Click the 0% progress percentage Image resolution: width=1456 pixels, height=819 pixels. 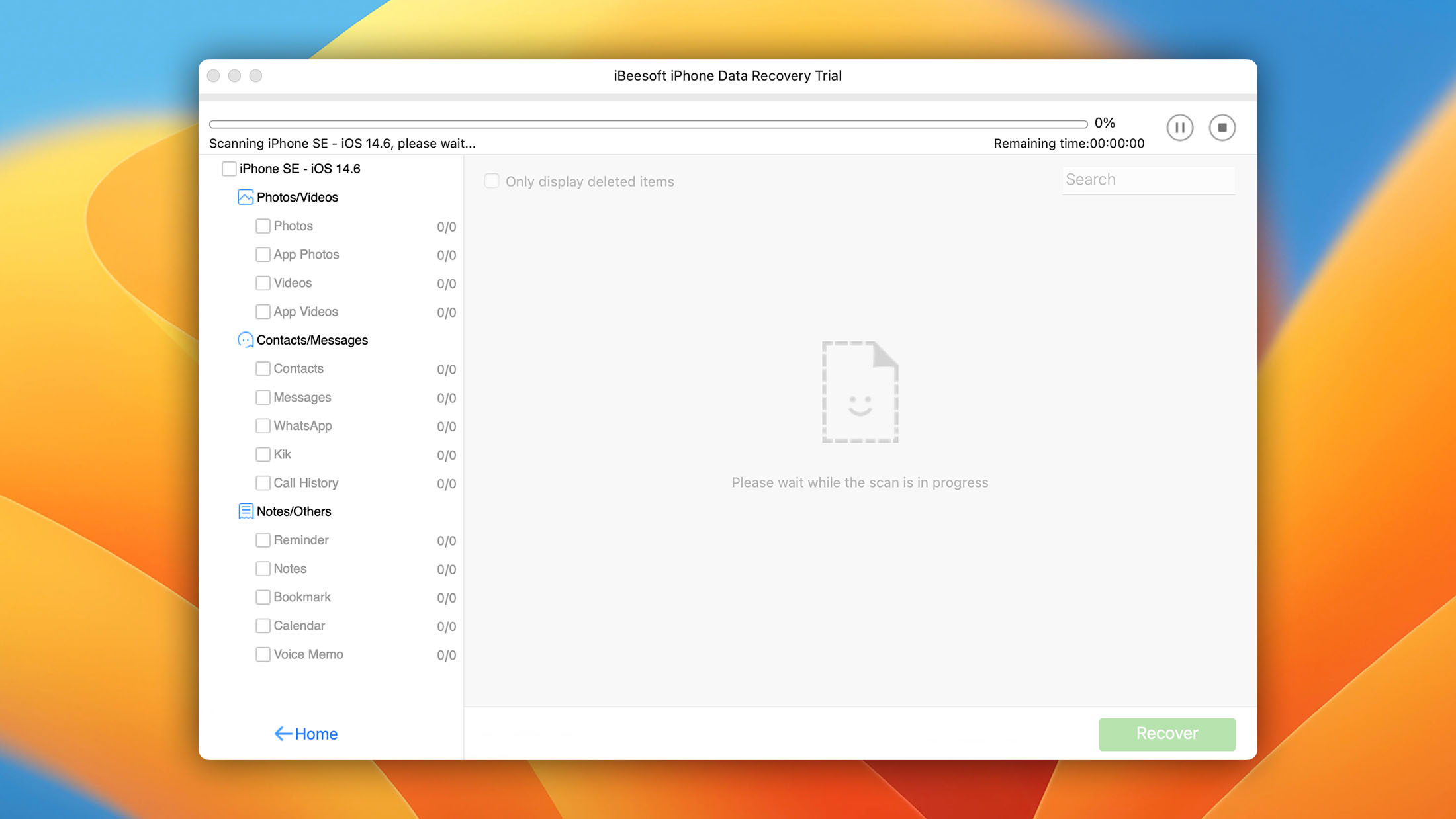point(1105,123)
